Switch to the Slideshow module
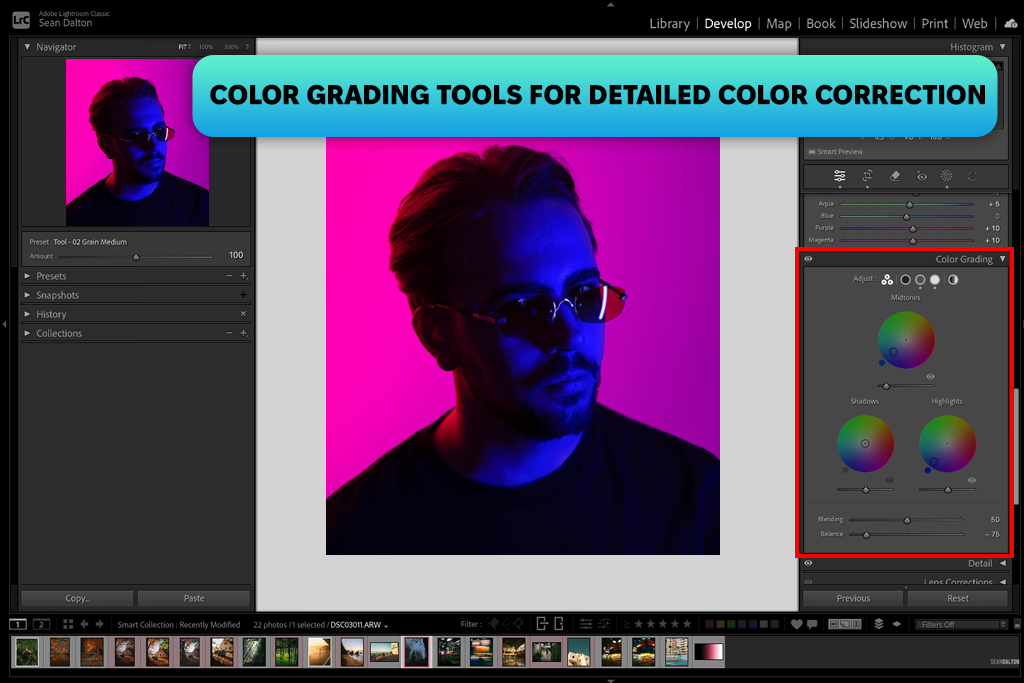The image size is (1024, 683). [878, 24]
